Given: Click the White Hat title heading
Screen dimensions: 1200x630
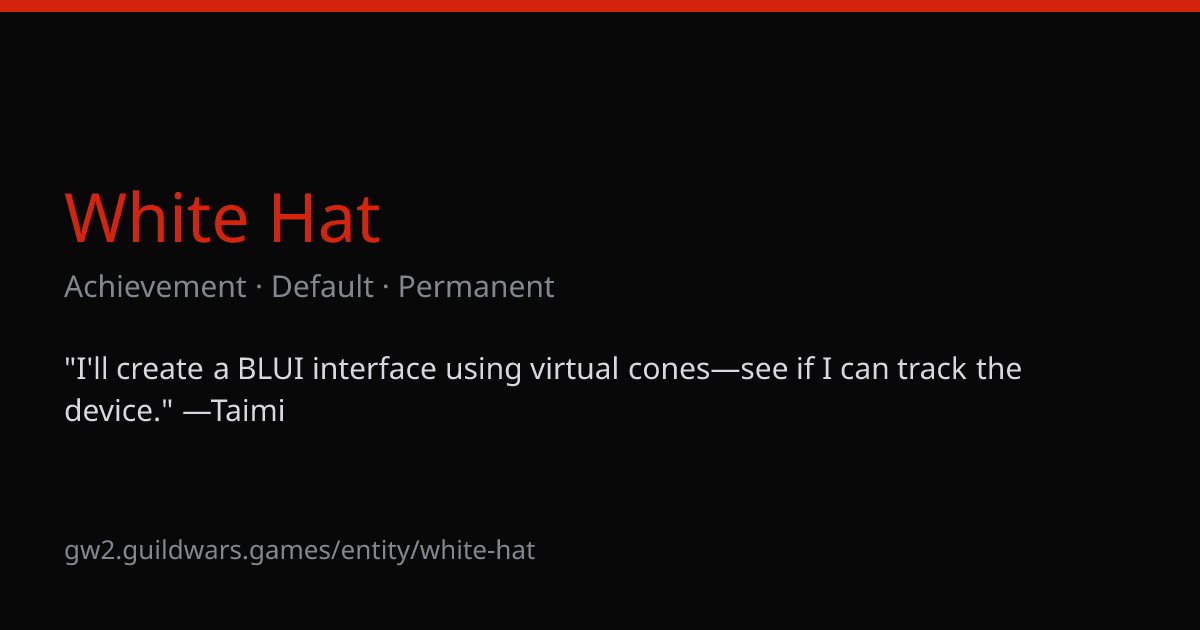Looking at the screenshot, I should point(222,219).
